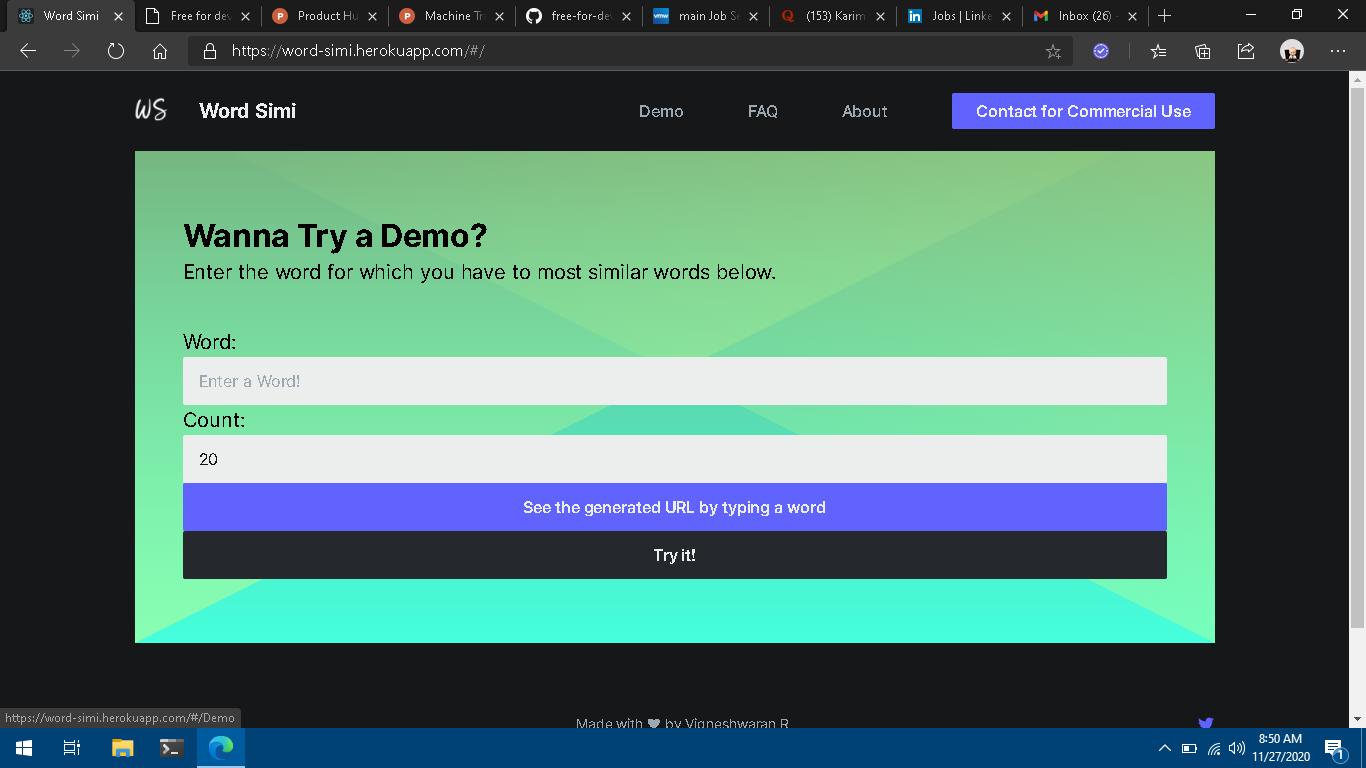View site info via the lock icon
1366x768 pixels.
point(210,51)
